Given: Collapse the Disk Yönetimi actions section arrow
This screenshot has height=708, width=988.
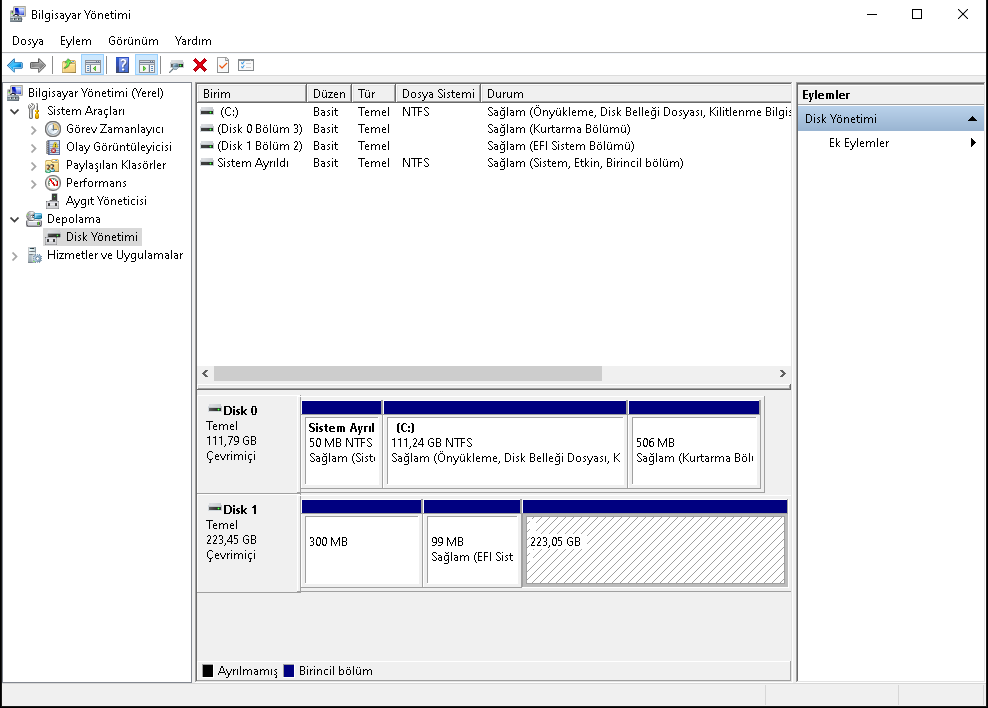Looking at the screenshot, I should [972, 118].
